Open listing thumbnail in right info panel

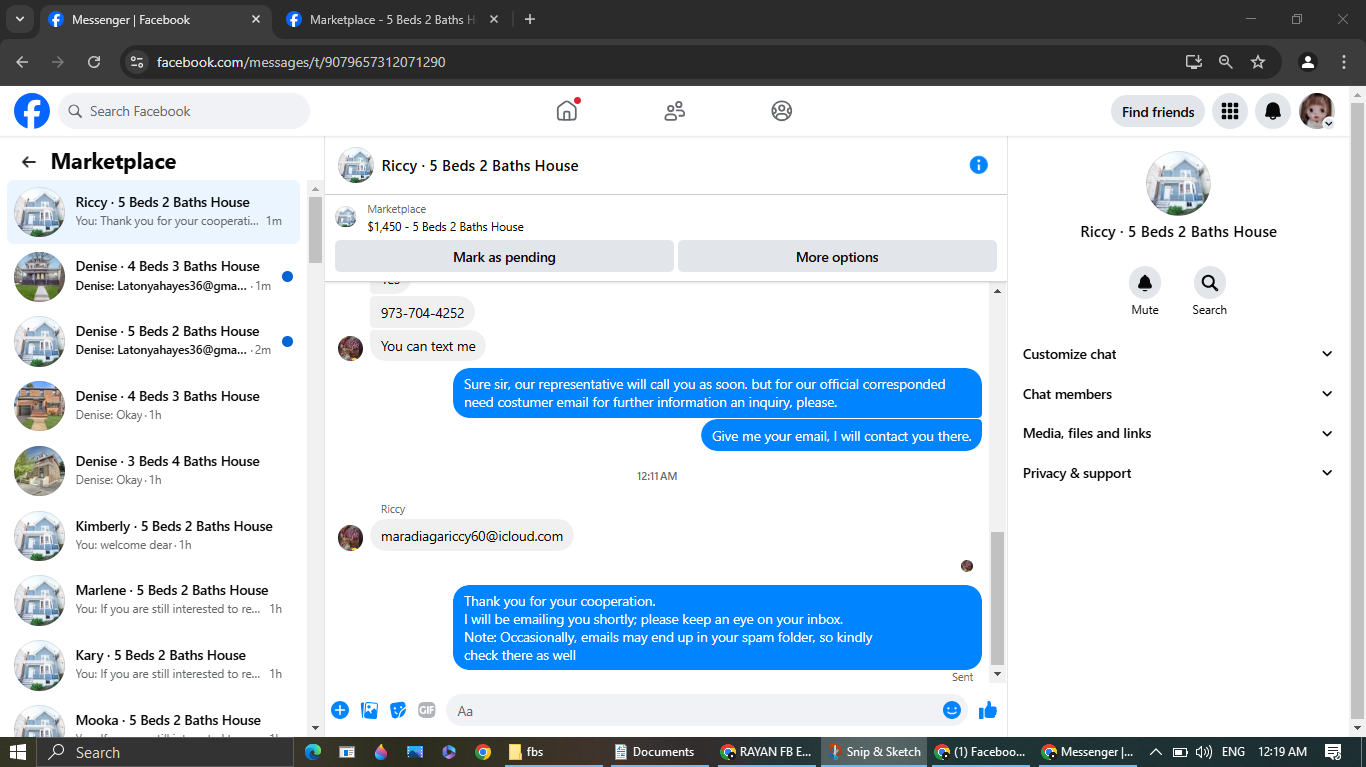pos(1178,184)
